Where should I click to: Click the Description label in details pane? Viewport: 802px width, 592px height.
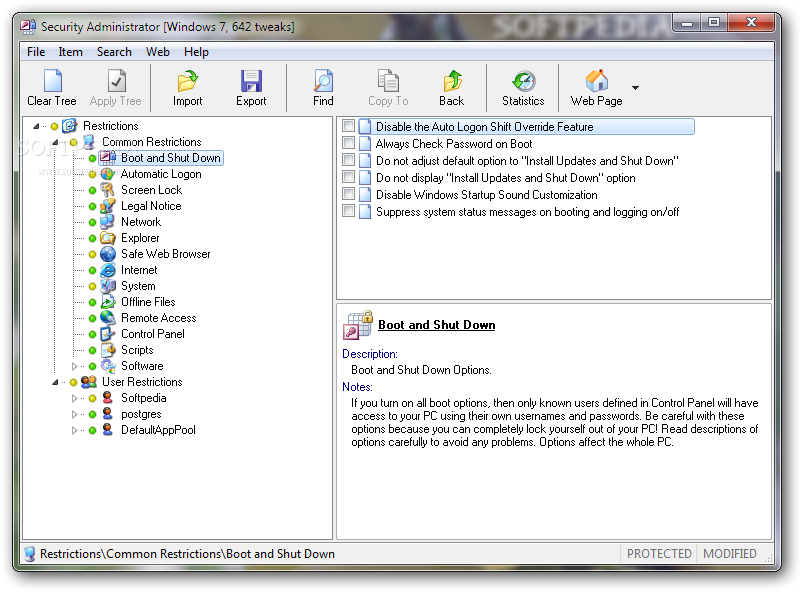[369, 354]
